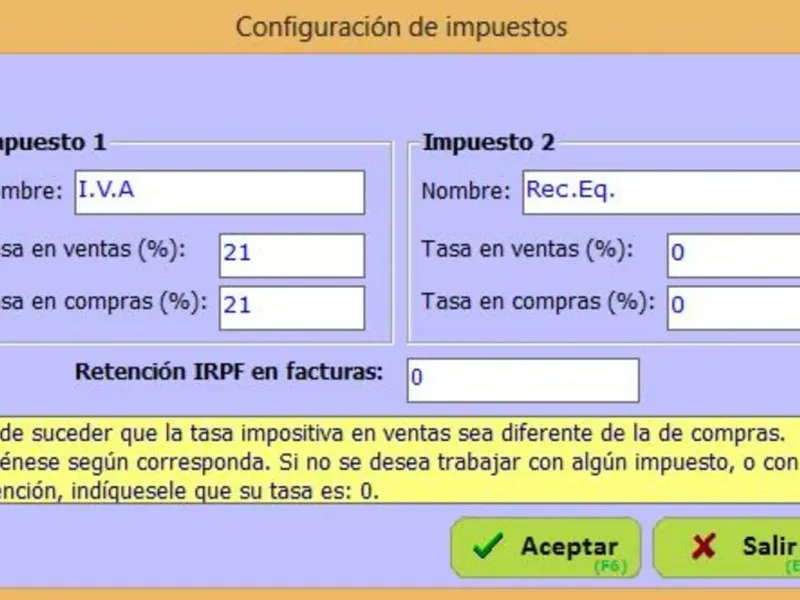Click the Retención IRPF en facturas label
Viewport: 800px width, 600px height.
pyautogui.click(x=229, y=372)
